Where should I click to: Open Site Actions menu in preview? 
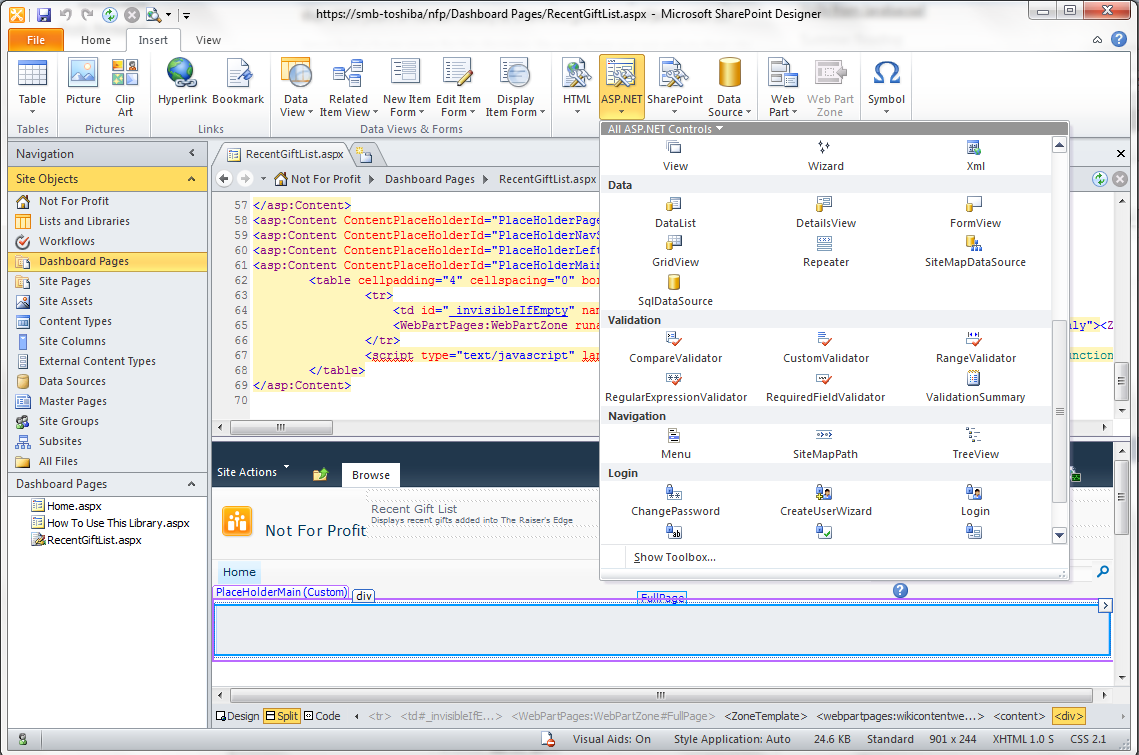pos(253,472)
